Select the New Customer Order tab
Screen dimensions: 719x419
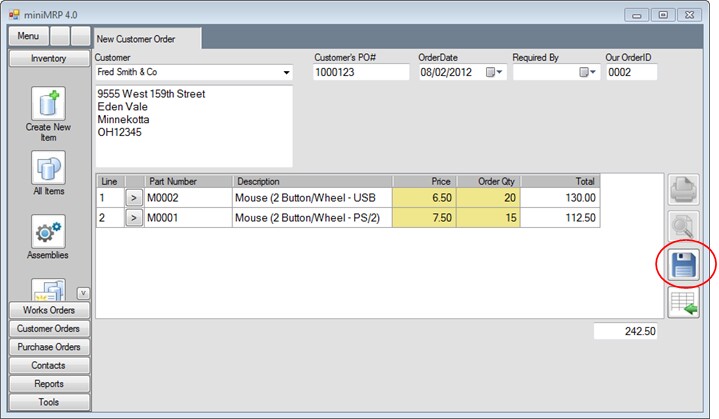point(147,38)
